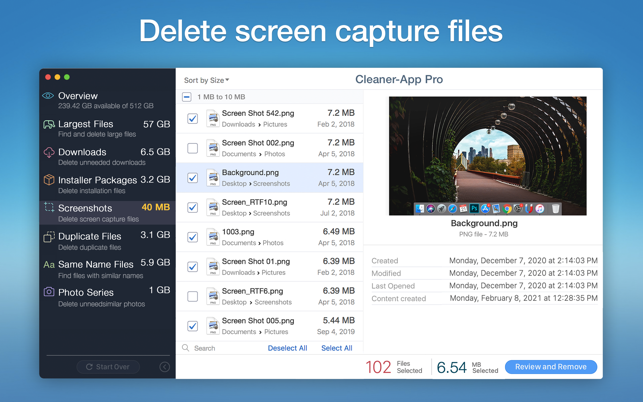Viewport: 643px width, 402px height.
Task: Toggle the 1 MB to 10 MB group checkbox
Action: click(x=187, y=97)
